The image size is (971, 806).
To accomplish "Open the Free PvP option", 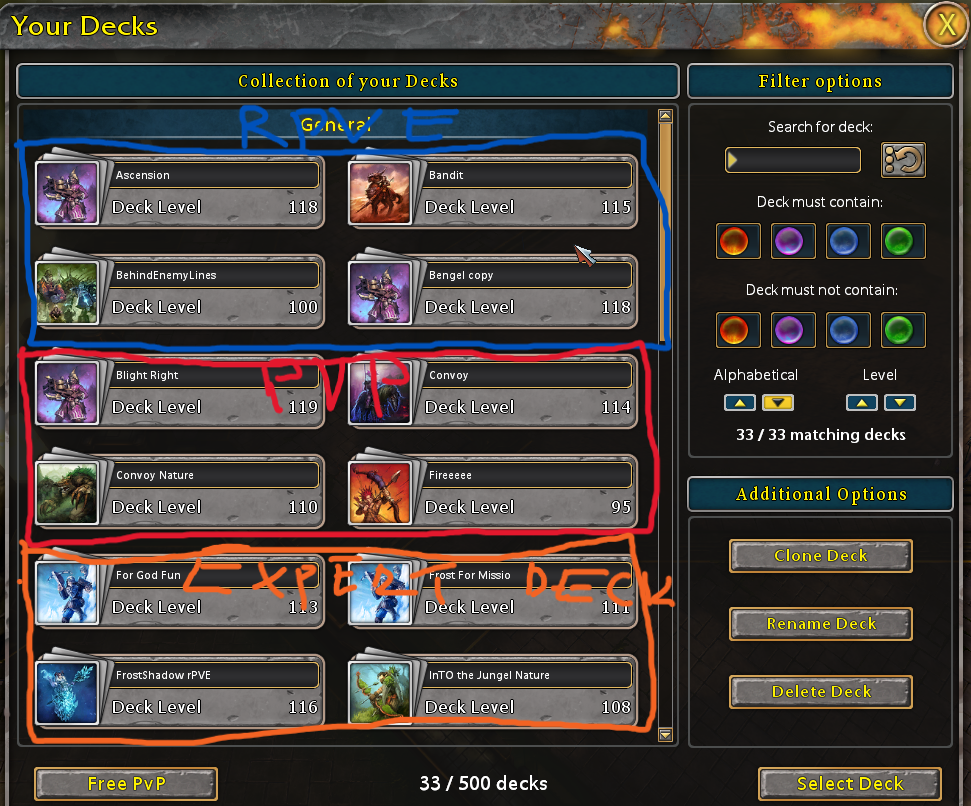I will 126,784.
